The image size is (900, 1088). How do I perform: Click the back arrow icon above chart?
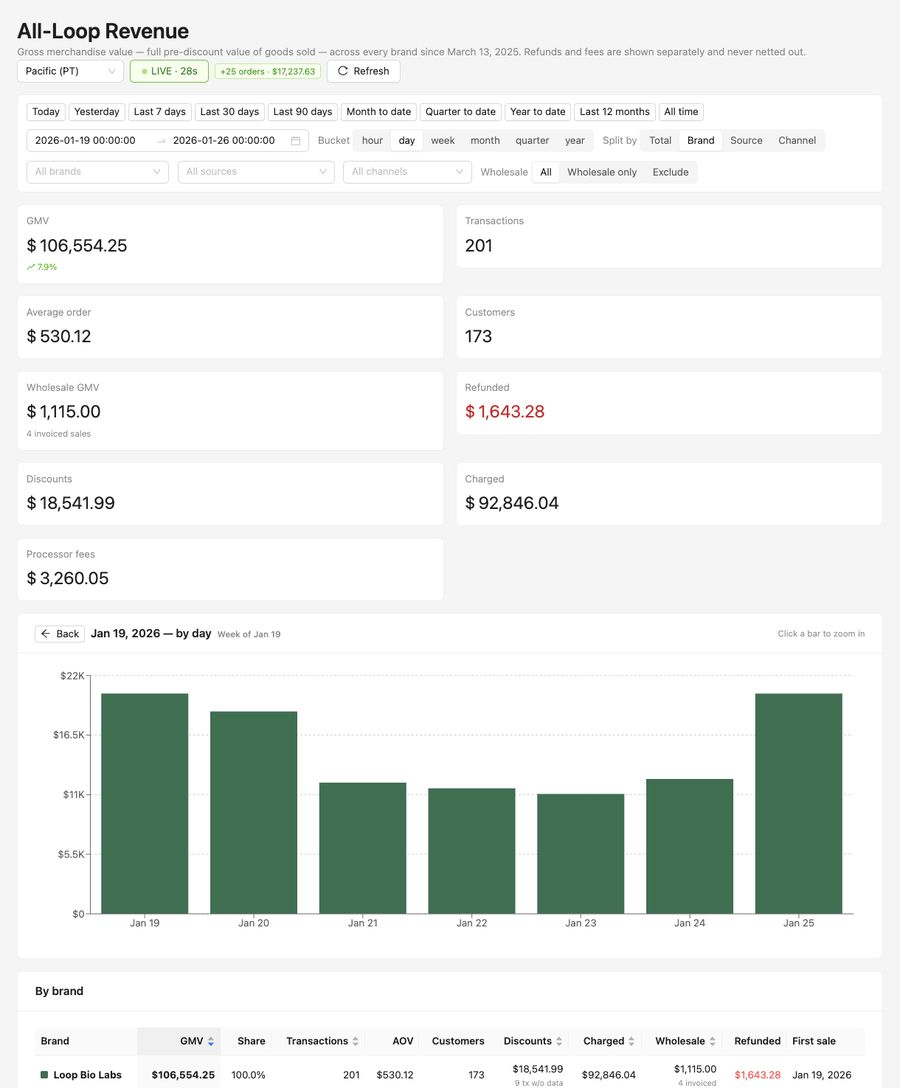(x=46, y=634)
